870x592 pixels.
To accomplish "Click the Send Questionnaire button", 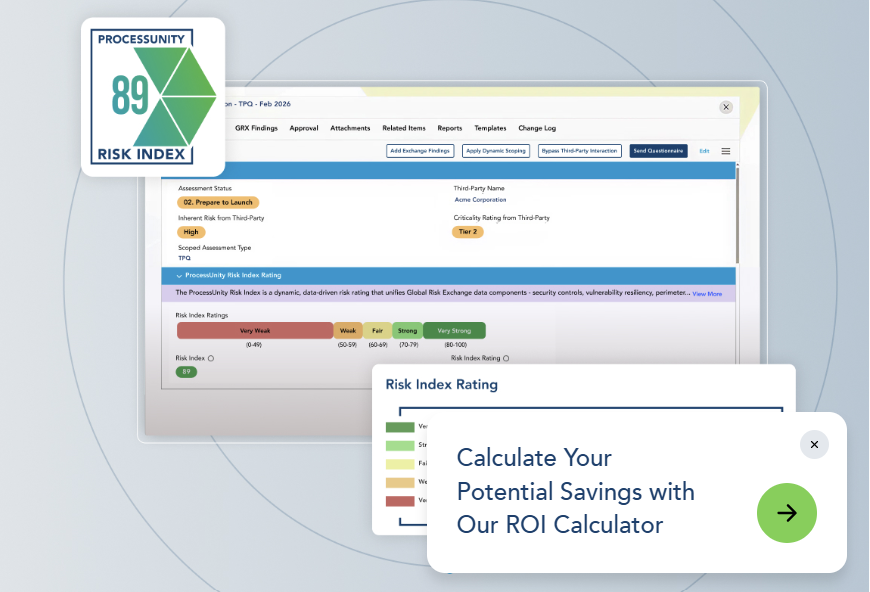I will coord(658,151).
